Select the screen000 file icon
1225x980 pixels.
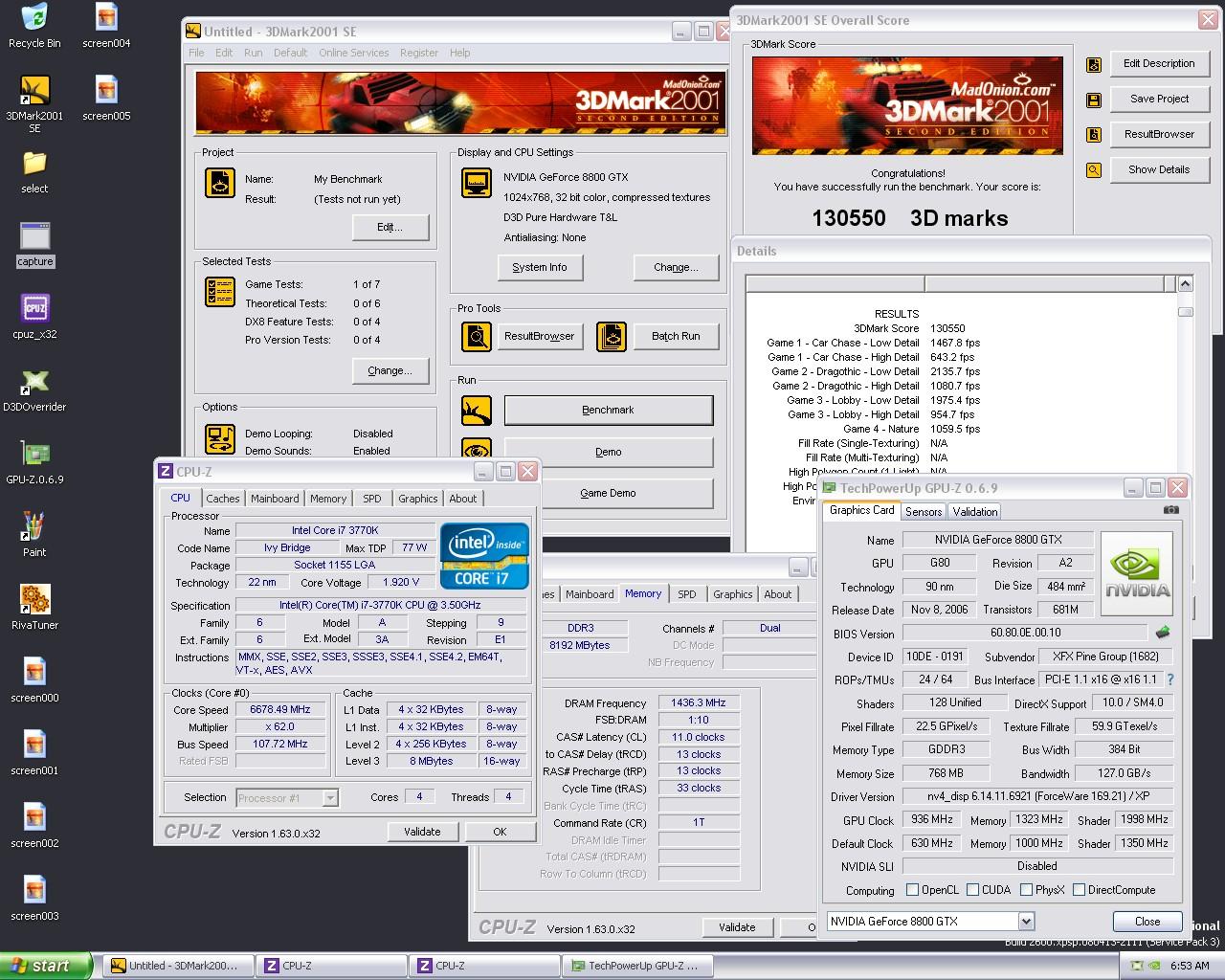tap(34, 680)
